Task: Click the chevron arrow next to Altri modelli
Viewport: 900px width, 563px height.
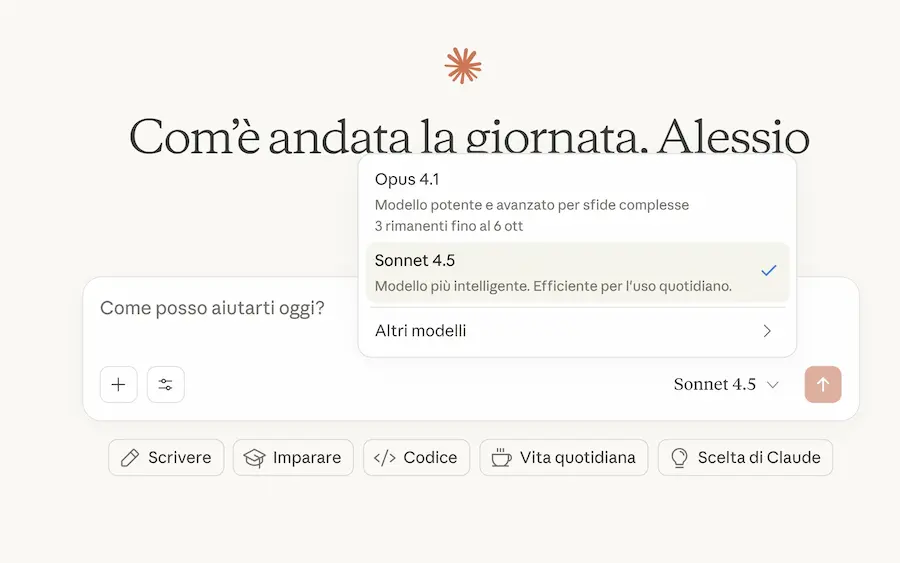Action: [767, 331]
